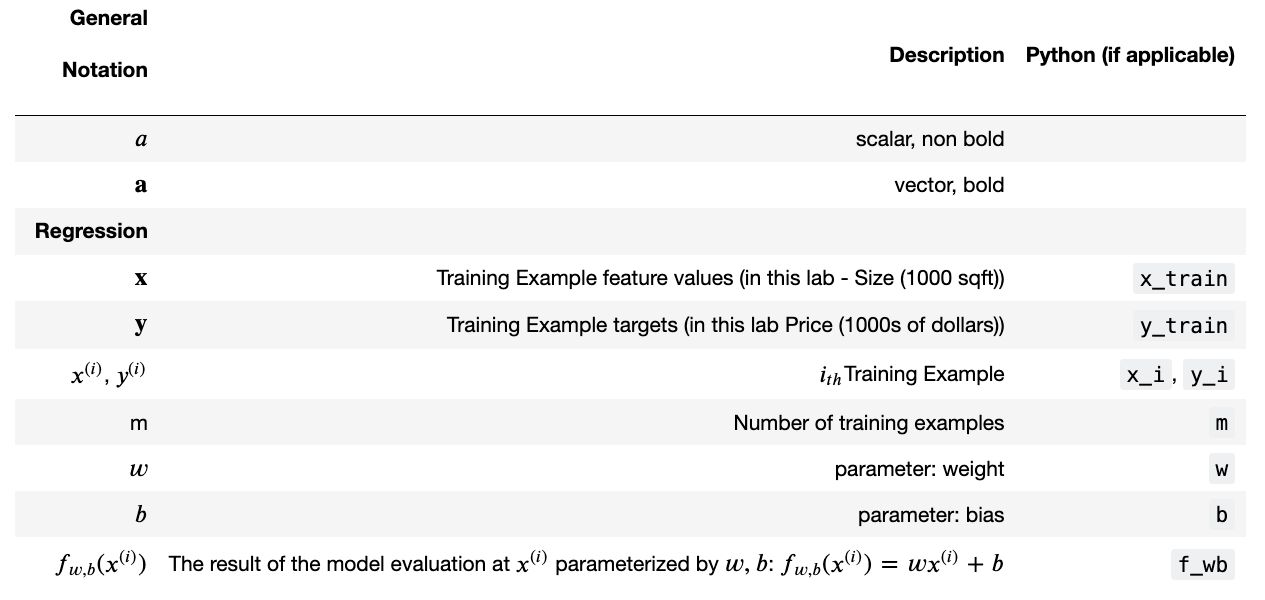The height and width of the screenshot is (600, 1265).
Task: Click the Training Example targets description
Action: click(x=725, y=325)
